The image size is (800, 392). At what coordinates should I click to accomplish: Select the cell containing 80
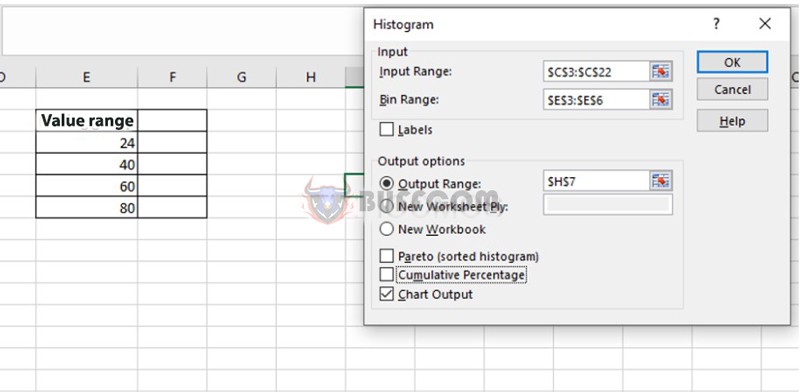click(x=87, y=207)
